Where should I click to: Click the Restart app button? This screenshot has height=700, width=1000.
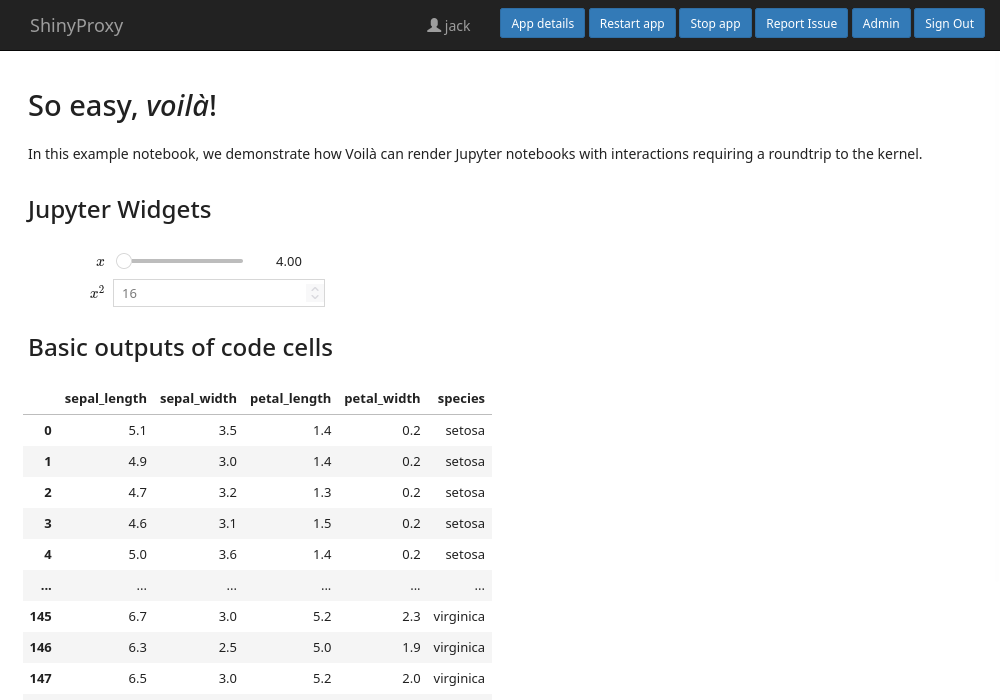(x=632, y=24)
